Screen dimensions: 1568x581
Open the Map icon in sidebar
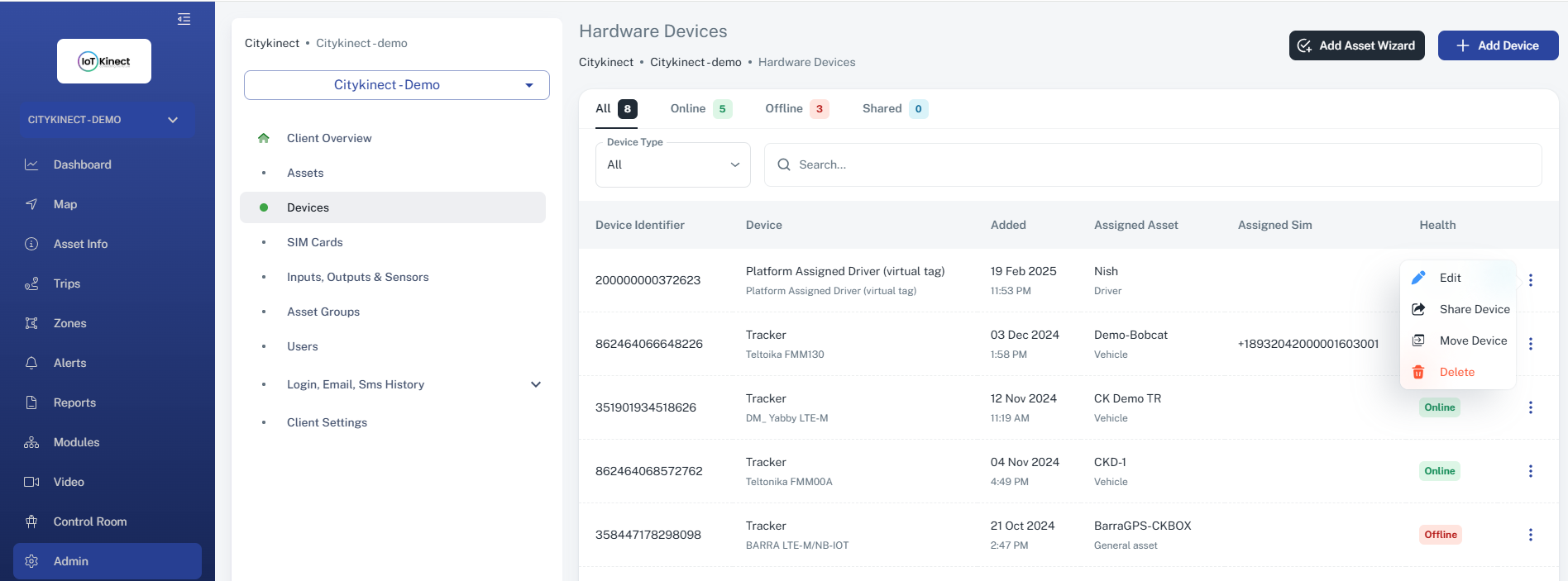(31, 204)
